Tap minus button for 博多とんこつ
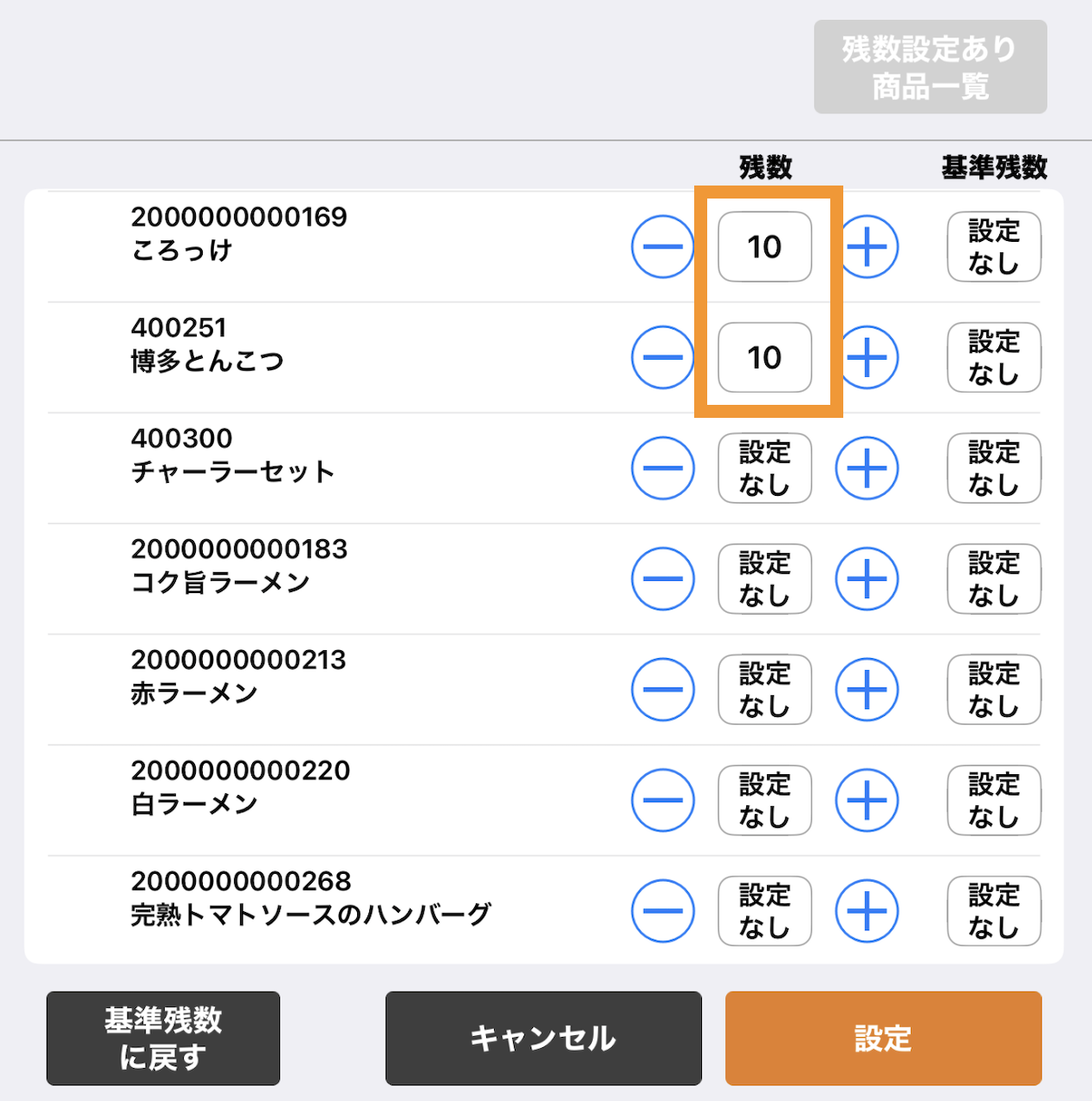This screenshot has width=1092, height=1101. click(663, 357)
